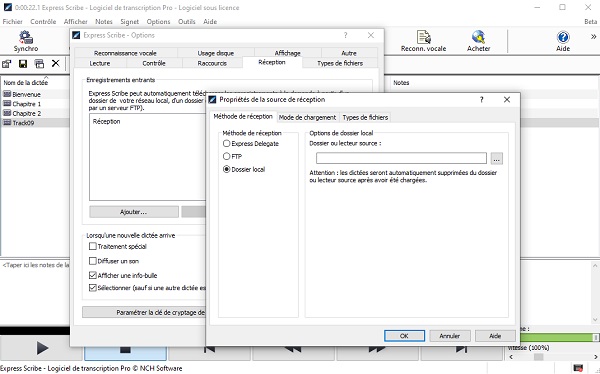The image size is (600, 374).
Task: Click the Synchro toolbar icon
Action: pyautogui.click(x=26, y=41)
